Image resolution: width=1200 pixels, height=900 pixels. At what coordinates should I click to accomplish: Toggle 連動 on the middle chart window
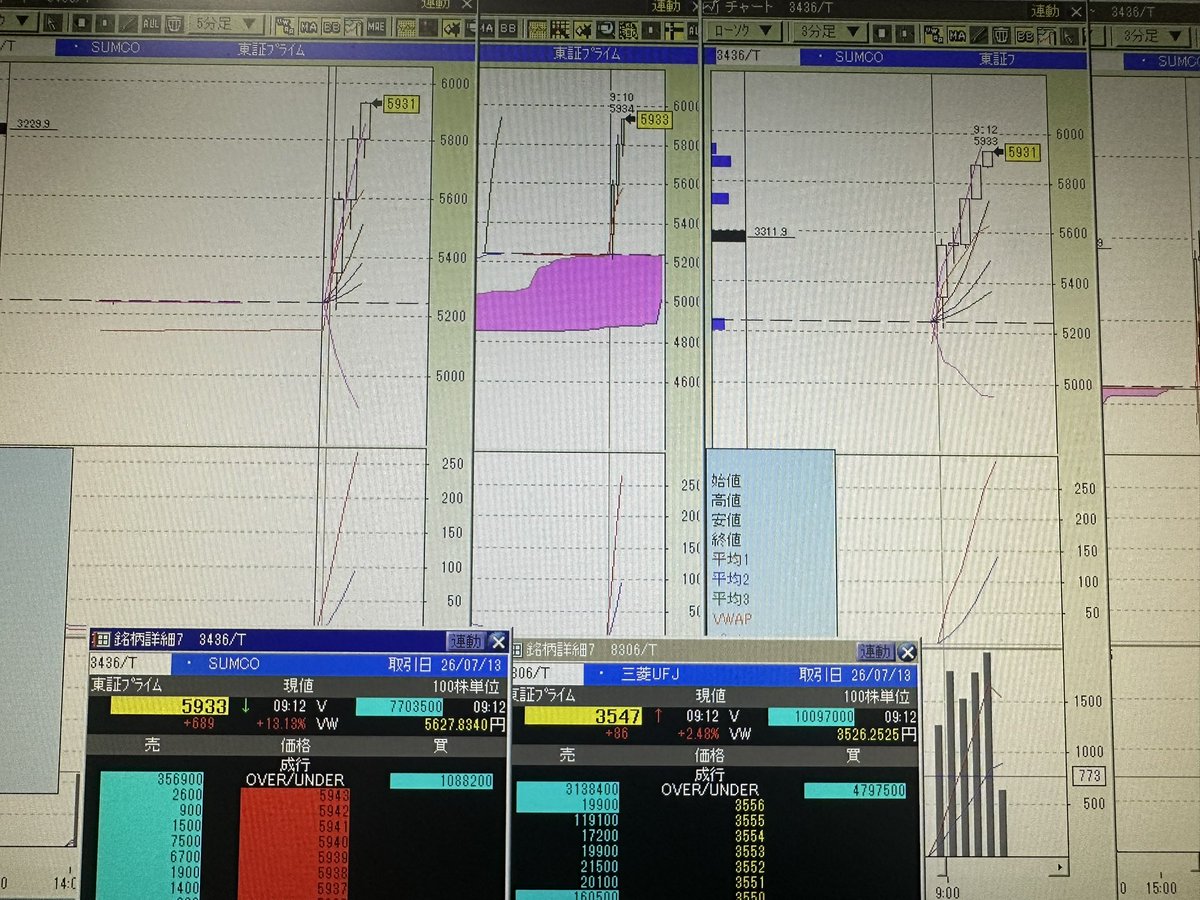(665, 7)
